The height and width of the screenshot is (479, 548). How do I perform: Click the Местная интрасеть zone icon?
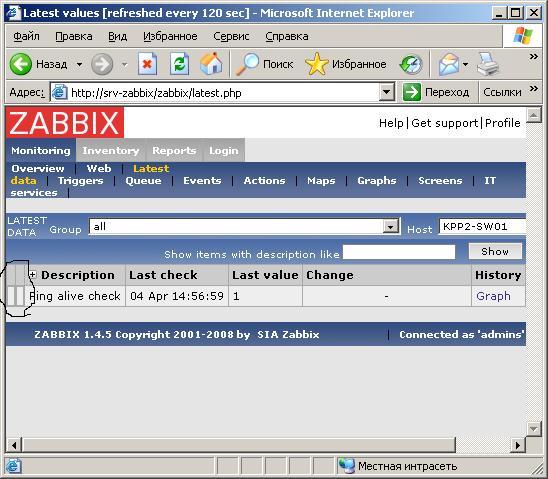point(346,466)
